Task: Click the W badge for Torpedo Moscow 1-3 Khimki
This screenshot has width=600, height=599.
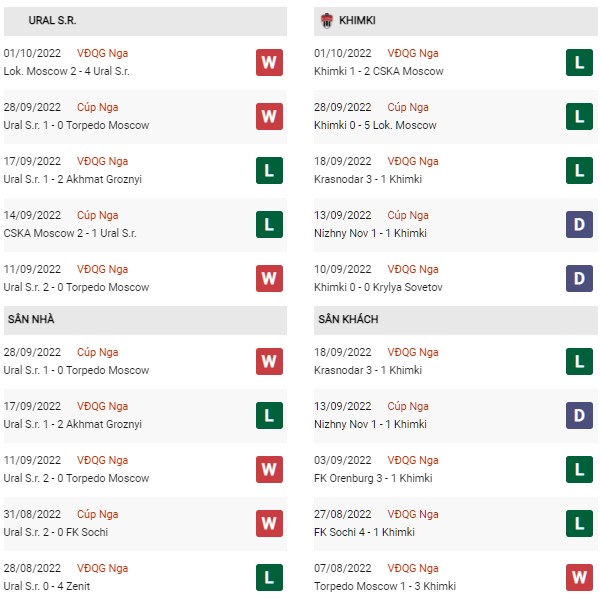Action: pos(579,577)
